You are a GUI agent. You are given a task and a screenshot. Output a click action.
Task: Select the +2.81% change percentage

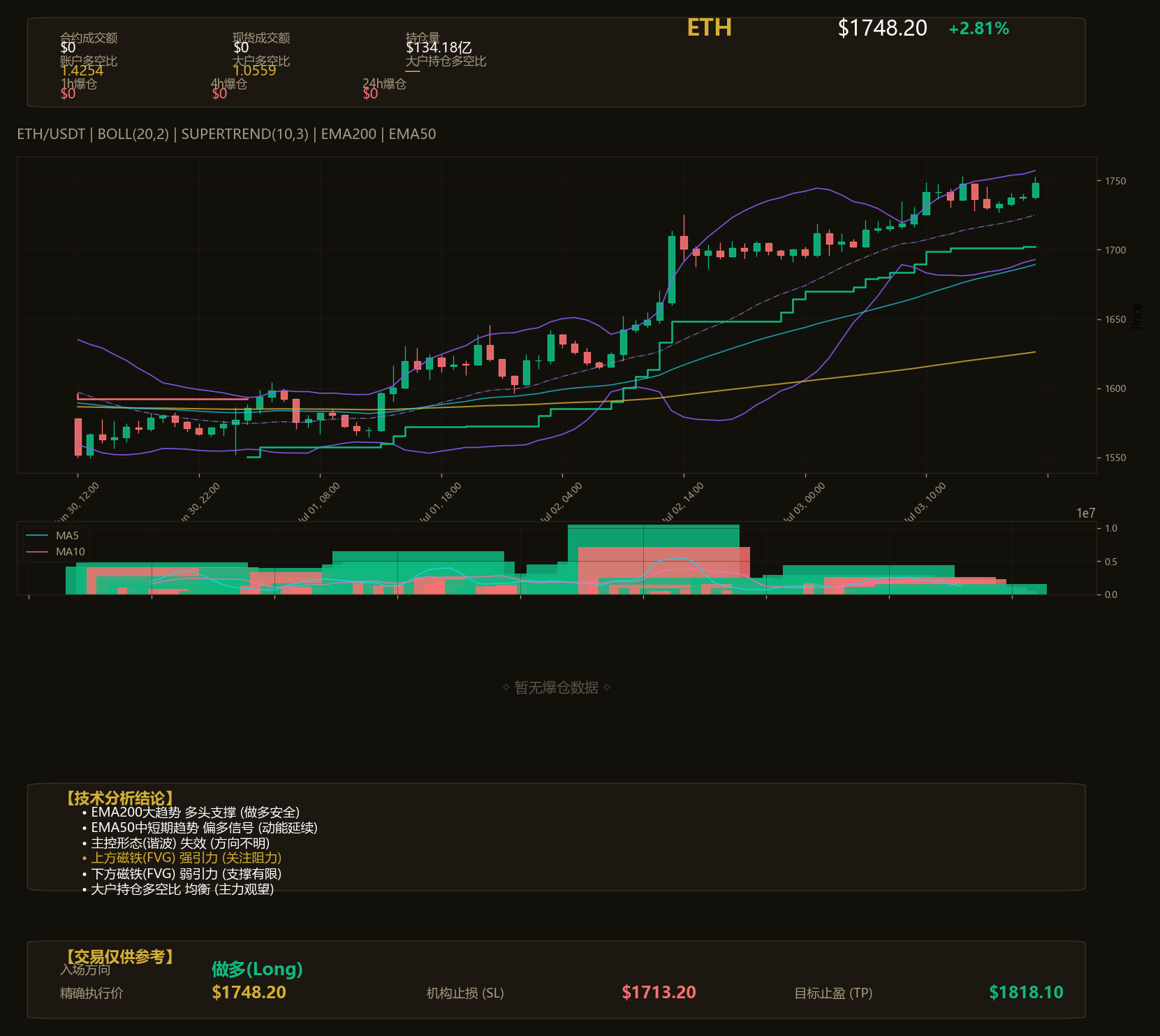point(978,29)
